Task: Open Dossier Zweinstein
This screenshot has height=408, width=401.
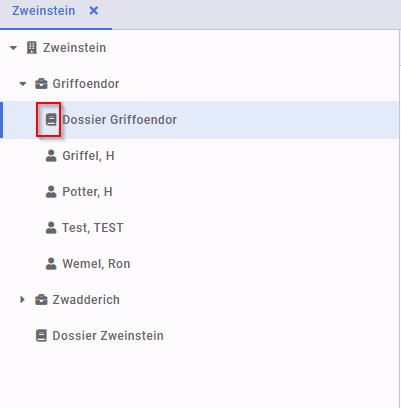Action: 108,336
